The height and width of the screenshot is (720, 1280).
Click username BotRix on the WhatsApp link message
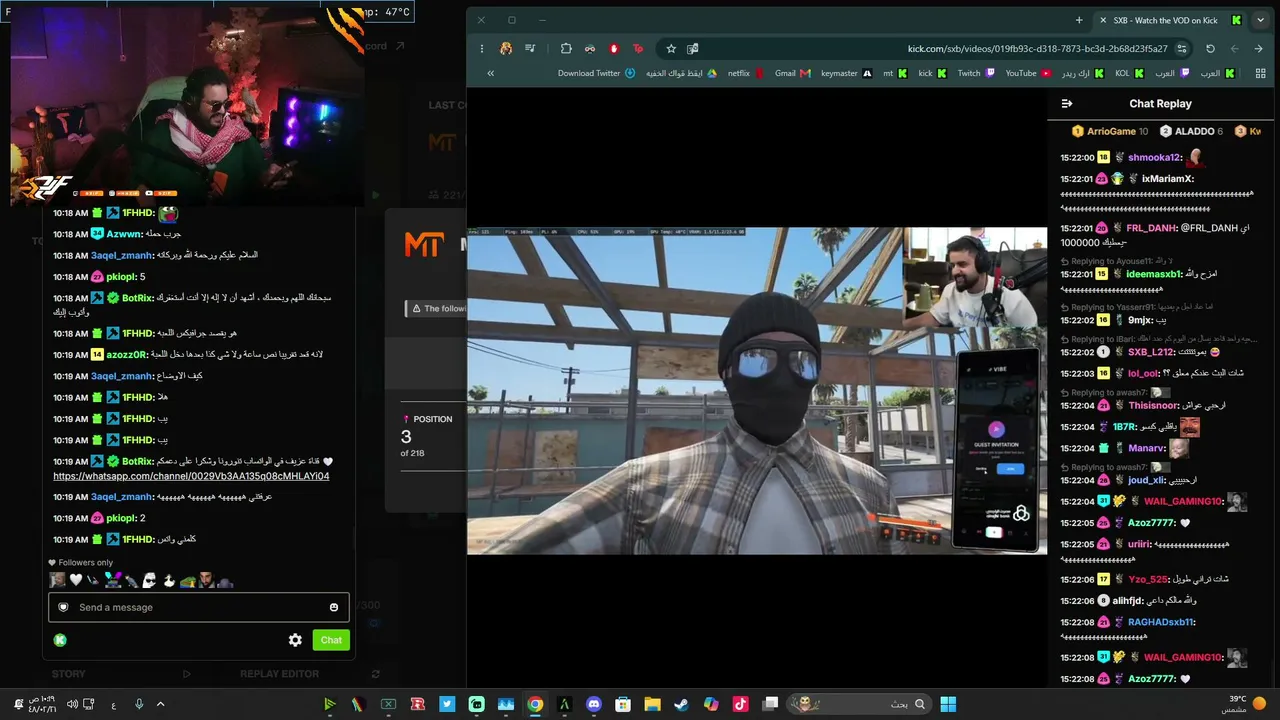[137, 461]
